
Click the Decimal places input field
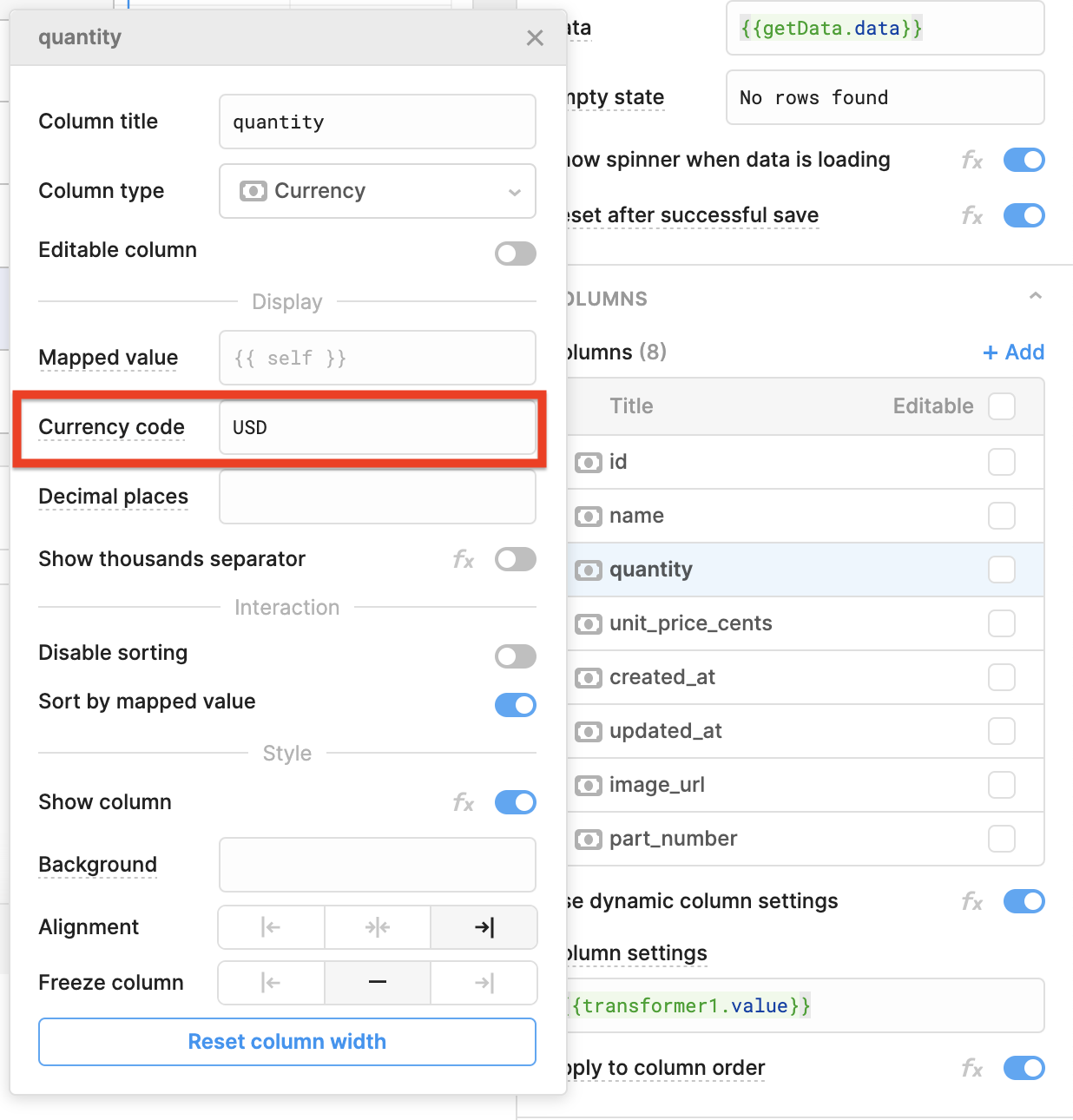tap(378, 497)
